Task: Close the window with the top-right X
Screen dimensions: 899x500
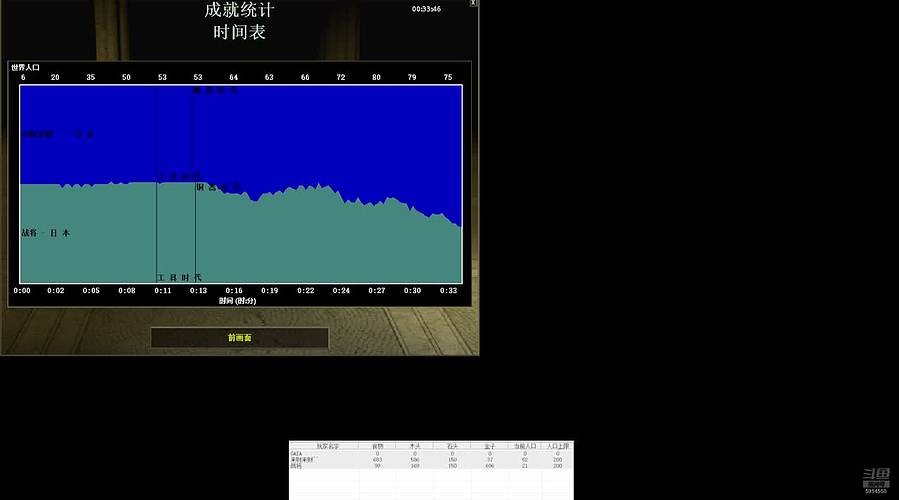Action: coord(473,5)
